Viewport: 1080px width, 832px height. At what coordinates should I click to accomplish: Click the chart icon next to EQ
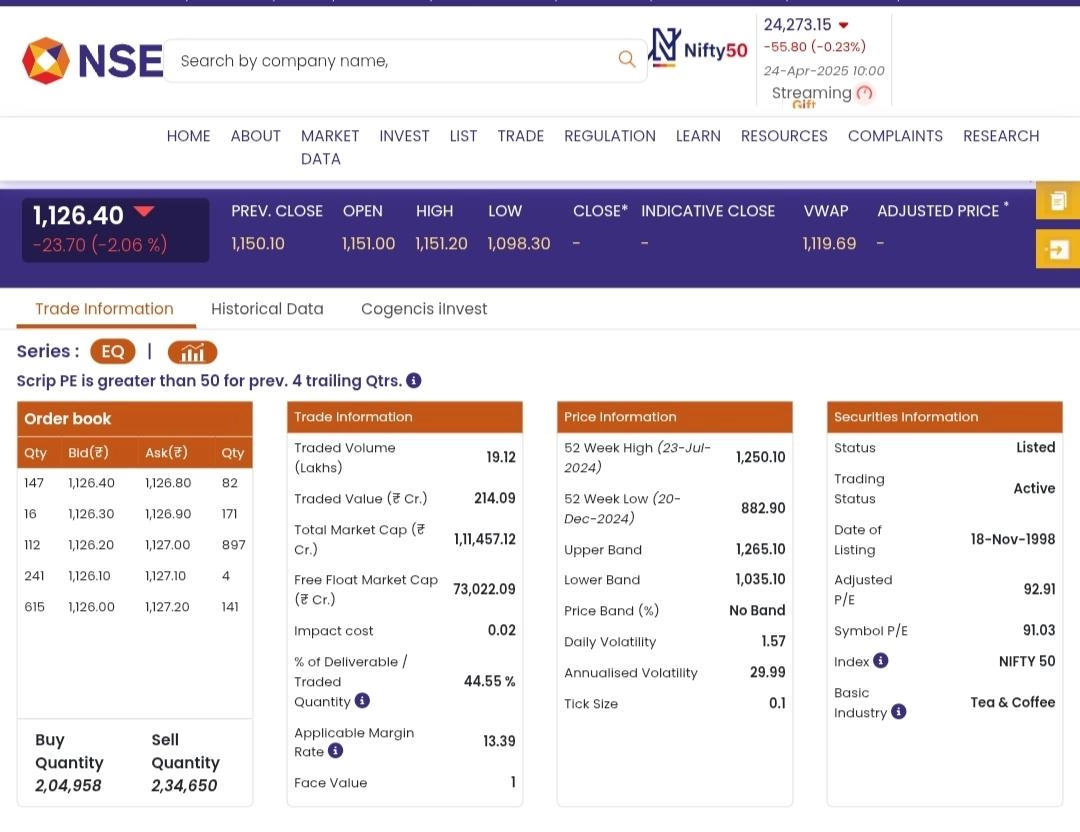click(x=192, y=352)
